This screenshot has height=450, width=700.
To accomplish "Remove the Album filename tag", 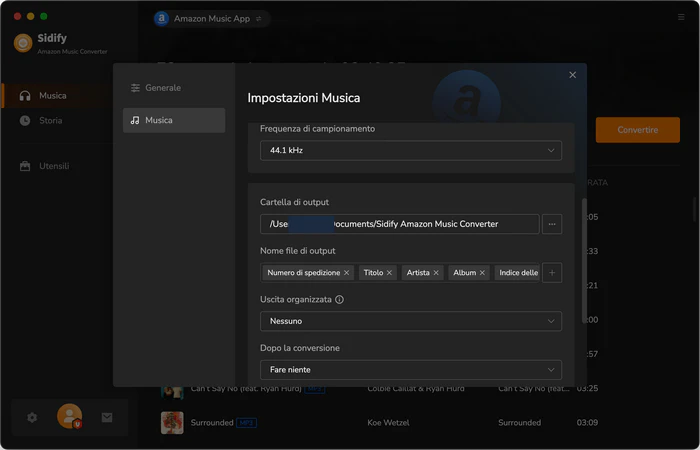I will (x=482, y=273).
